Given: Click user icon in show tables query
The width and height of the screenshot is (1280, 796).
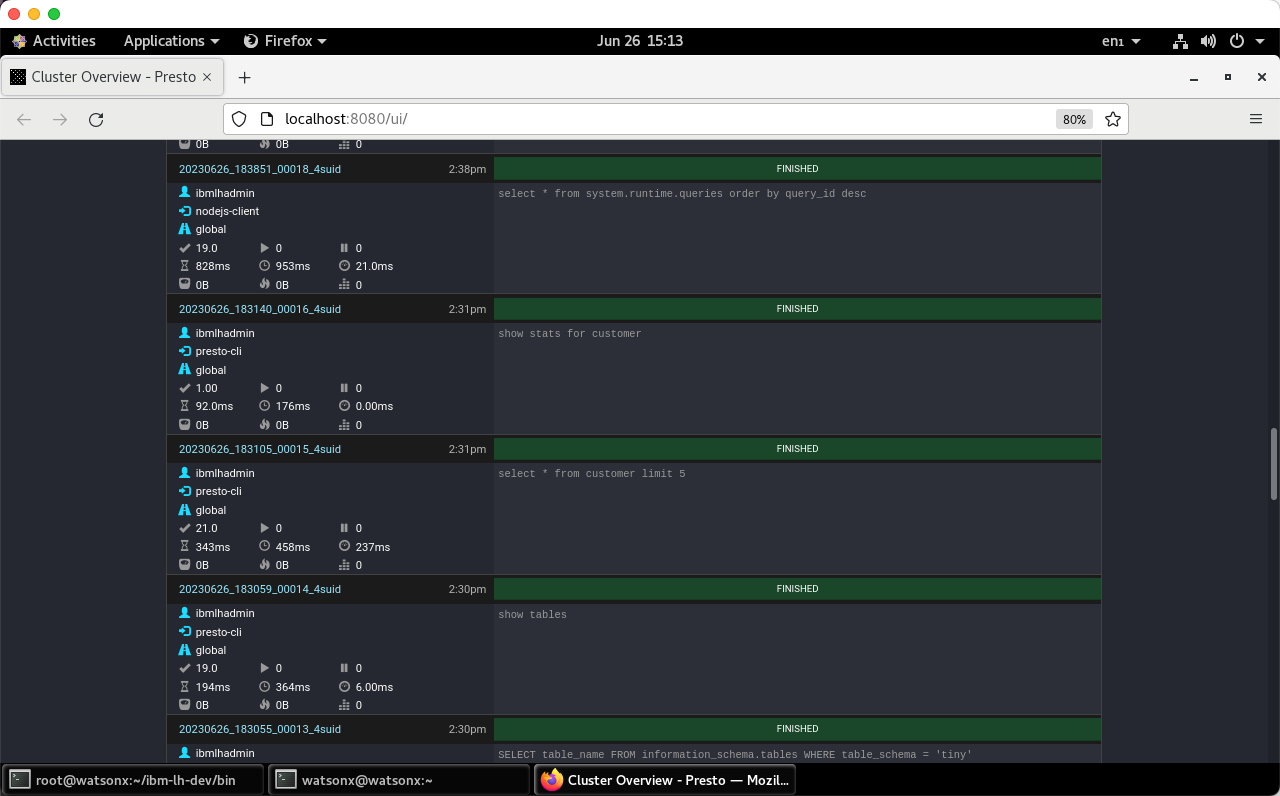Looking at the screenshot, I should tap(184, 613).
